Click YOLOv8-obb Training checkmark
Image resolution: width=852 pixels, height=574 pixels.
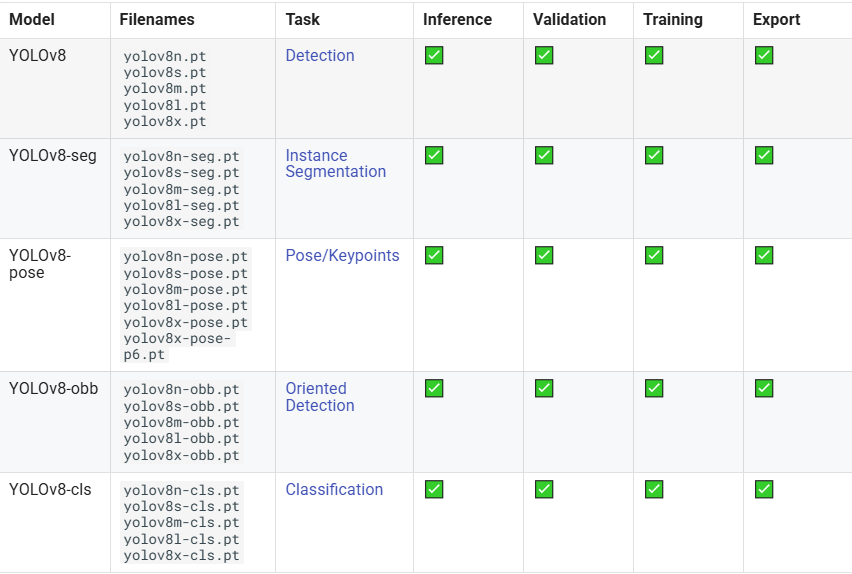(x=654, y=389)
